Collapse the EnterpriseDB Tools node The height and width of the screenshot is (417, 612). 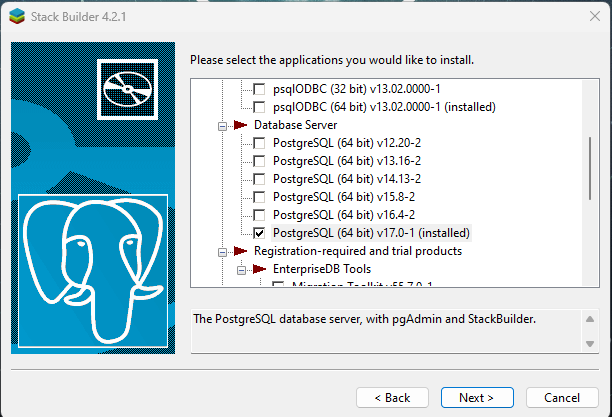pos(242,270)
